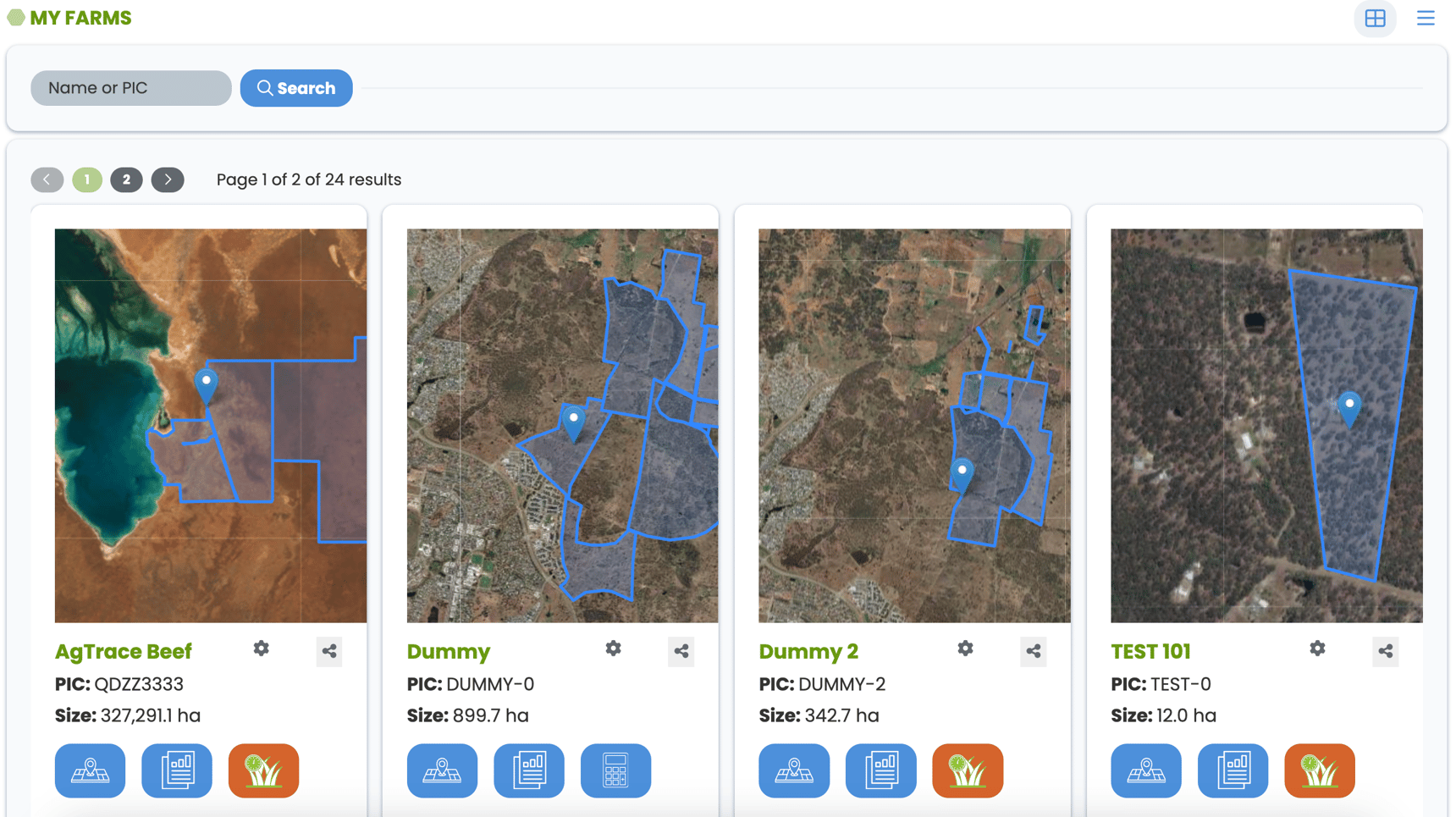
Task: Open the report for Dummy 2
Action: point(881,770)
